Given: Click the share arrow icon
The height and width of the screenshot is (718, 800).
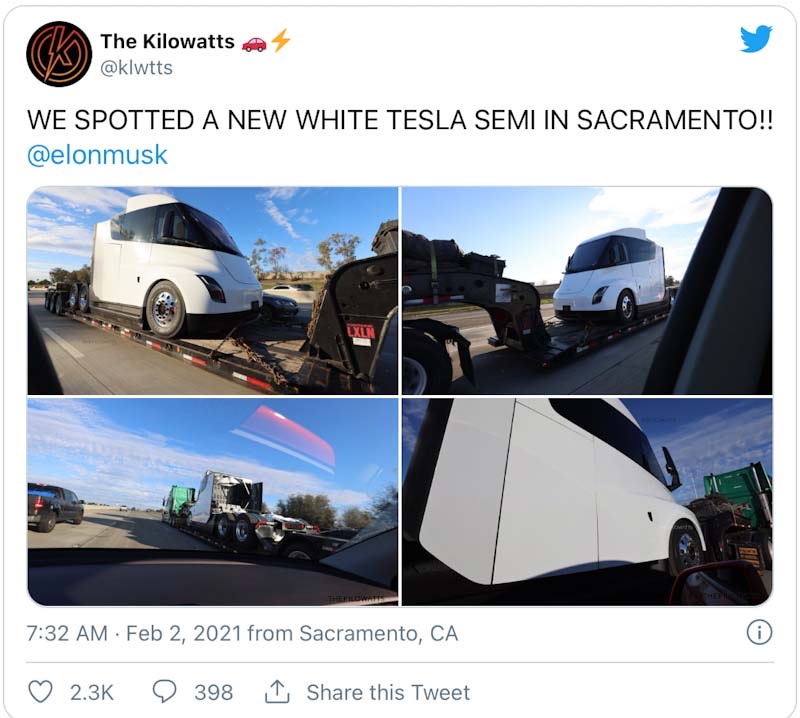Looking at the screenshot, I should coord(276,691).
